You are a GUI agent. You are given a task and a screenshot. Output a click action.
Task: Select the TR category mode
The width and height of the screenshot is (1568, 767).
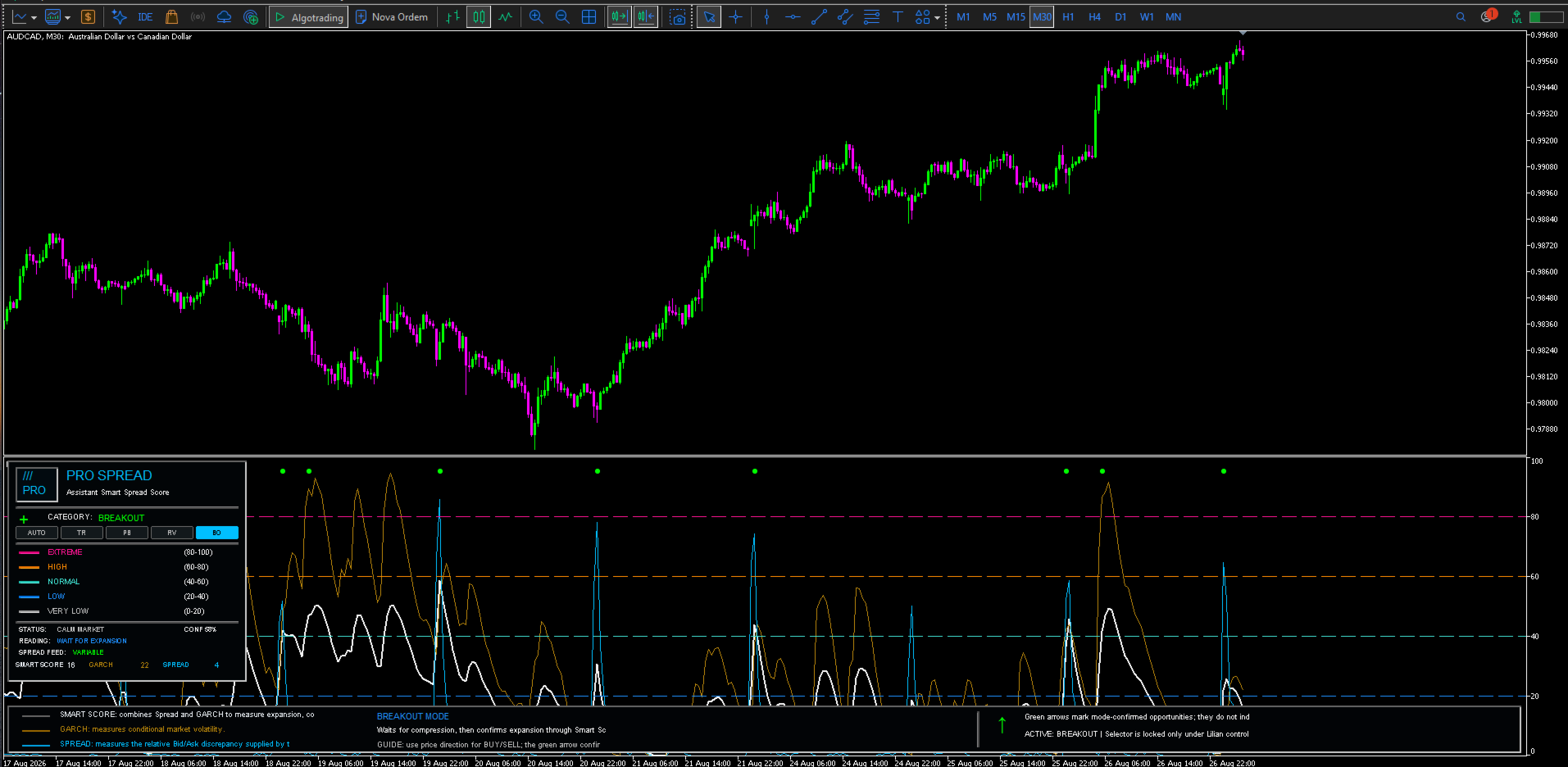tap(82, 533)
